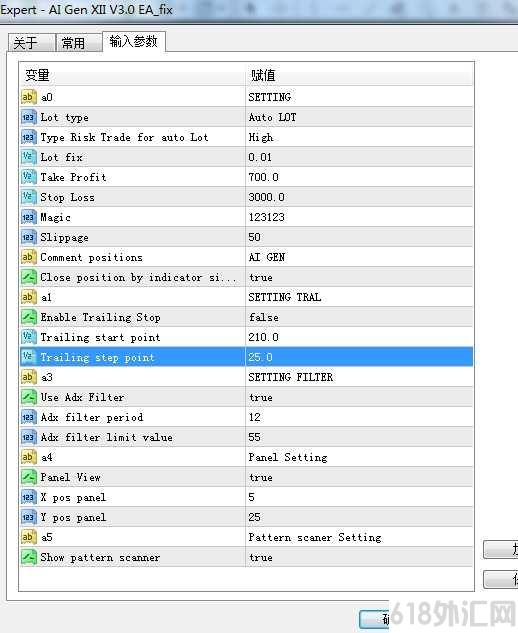The image size is (518, 633).
Task: Click the boolean icon for Enable Trailing Stop
Action: click(x=28, y=317)
